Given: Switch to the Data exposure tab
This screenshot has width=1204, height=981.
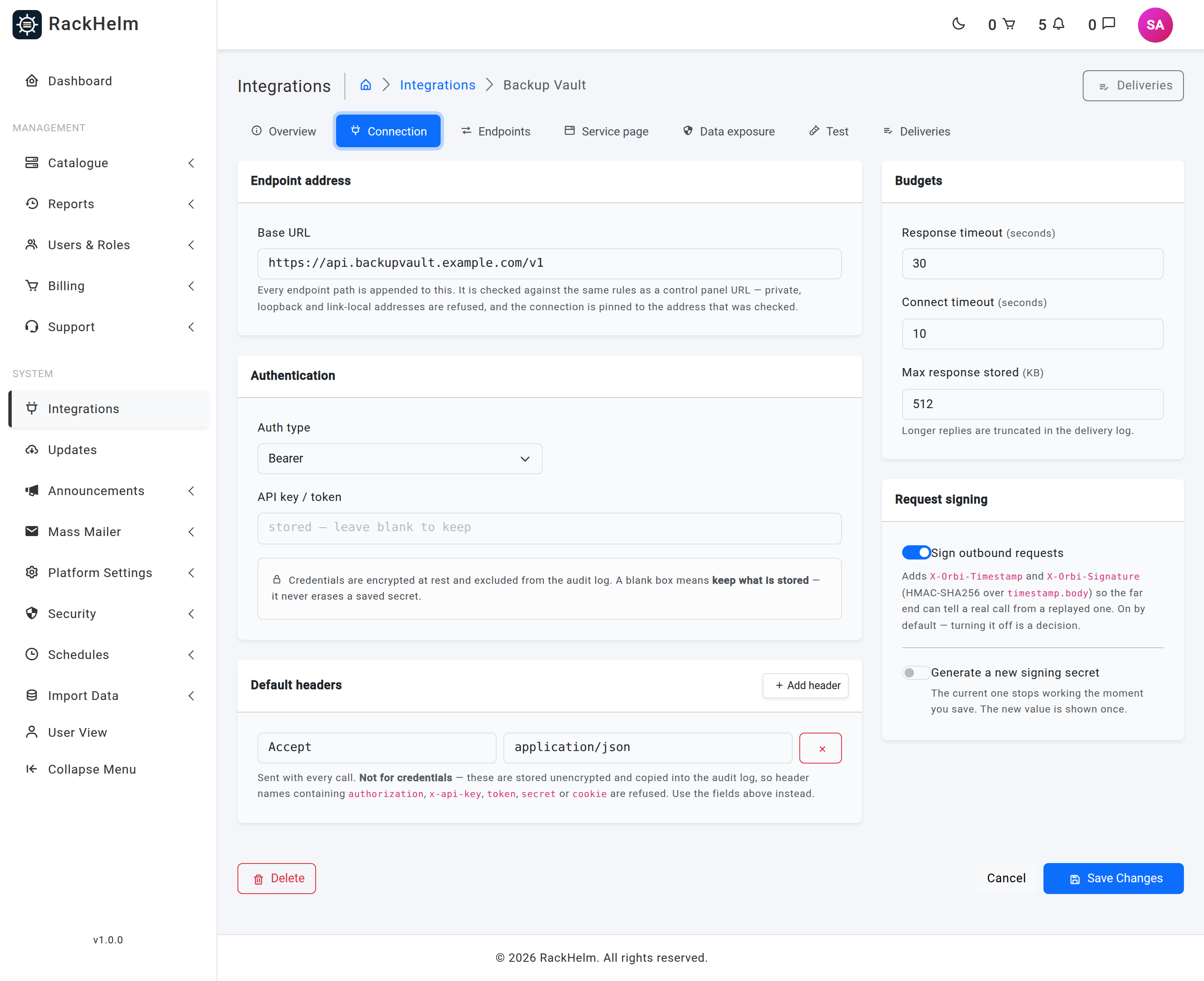Looking at the screenshot, I should tap(728, 131).
